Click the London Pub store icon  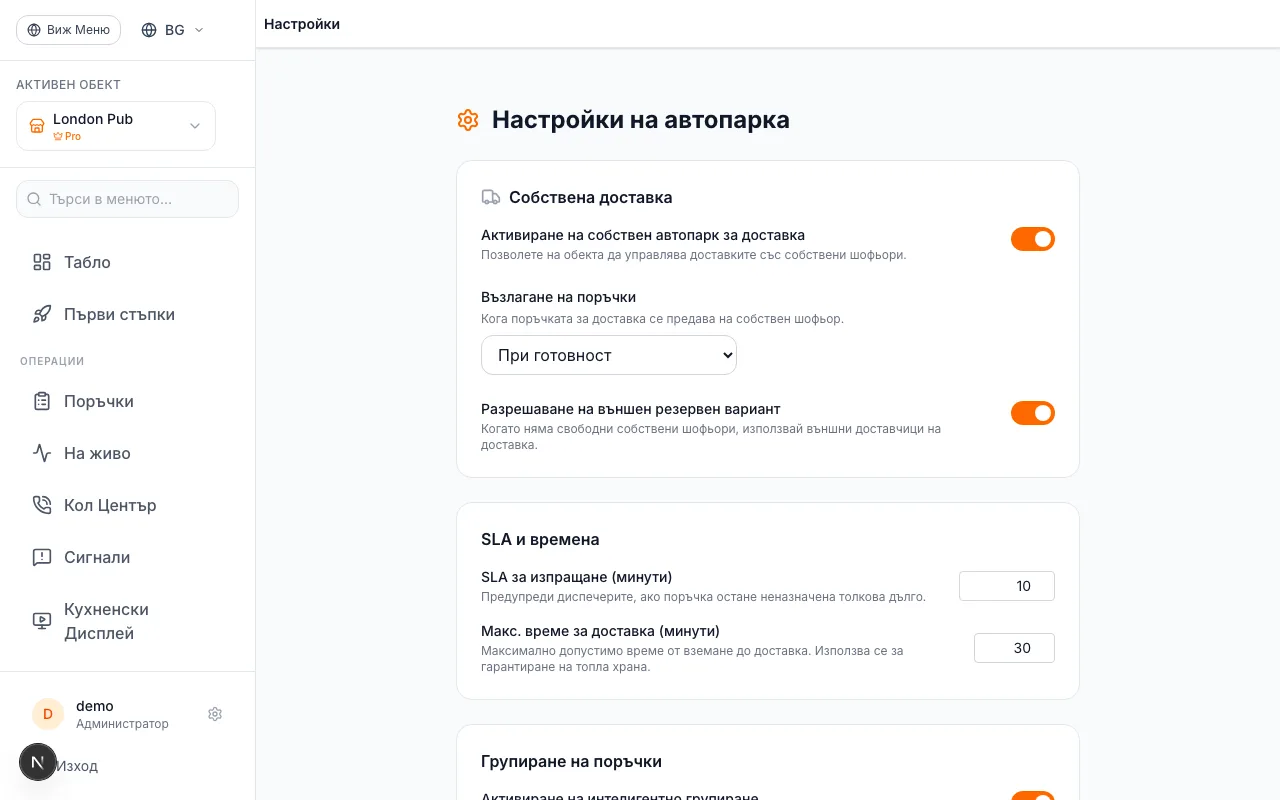pyautogui.click(x=37, y=126)
